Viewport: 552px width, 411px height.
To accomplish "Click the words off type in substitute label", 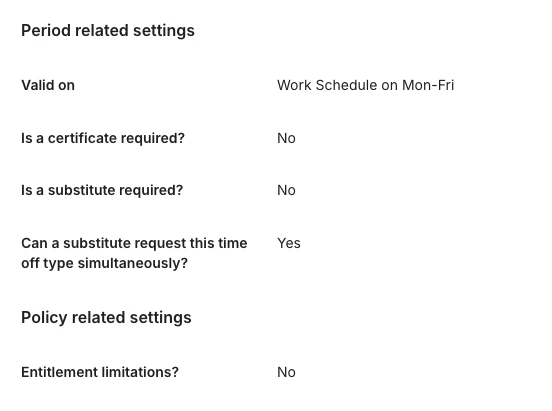I will 47,263.
